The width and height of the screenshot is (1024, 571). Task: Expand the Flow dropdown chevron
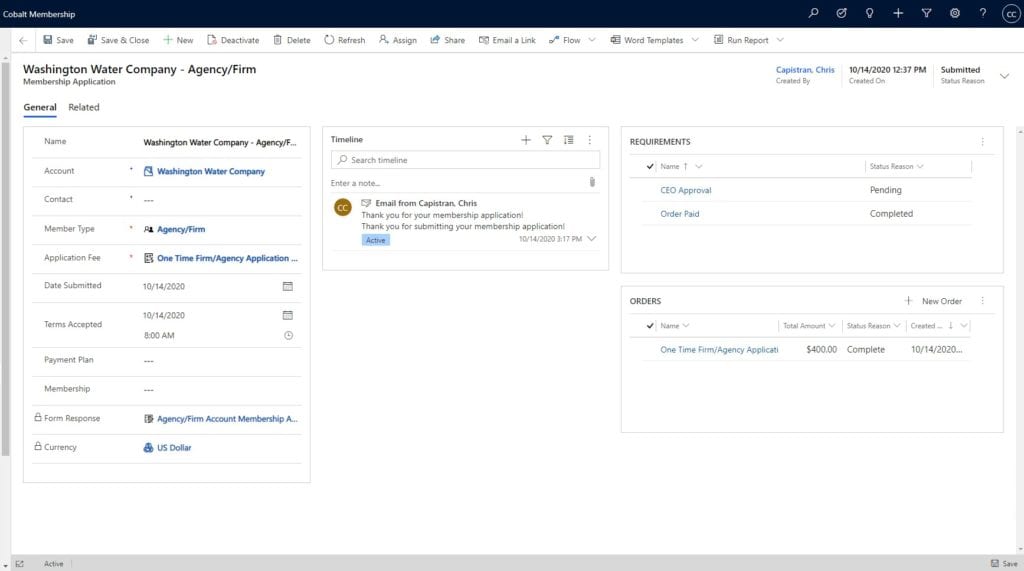(x=592, y=40)
